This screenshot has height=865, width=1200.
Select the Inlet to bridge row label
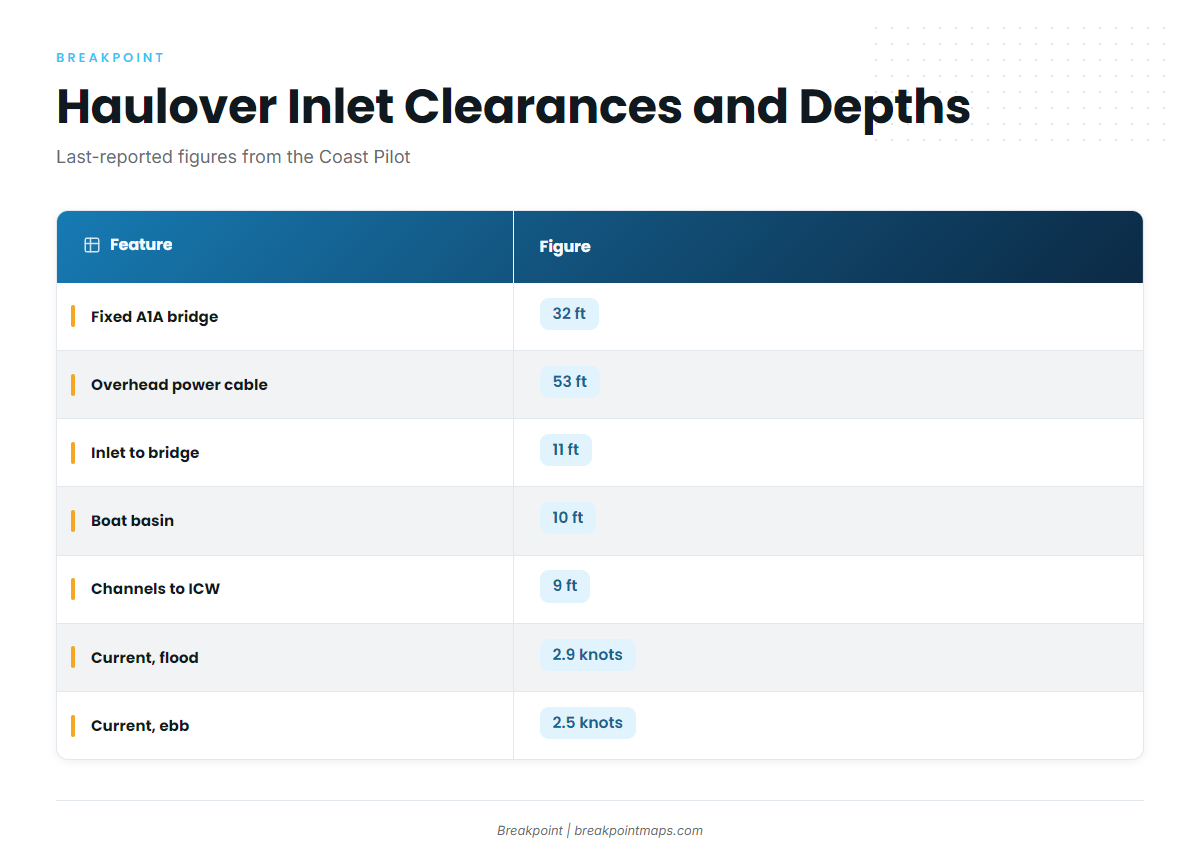(x=145, y=453)
